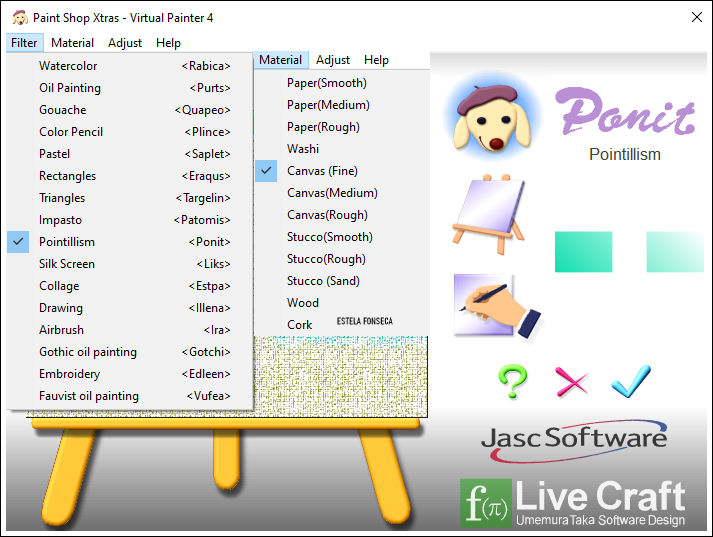Choose the Color Pencil <Plince> filter

[130, 132]
